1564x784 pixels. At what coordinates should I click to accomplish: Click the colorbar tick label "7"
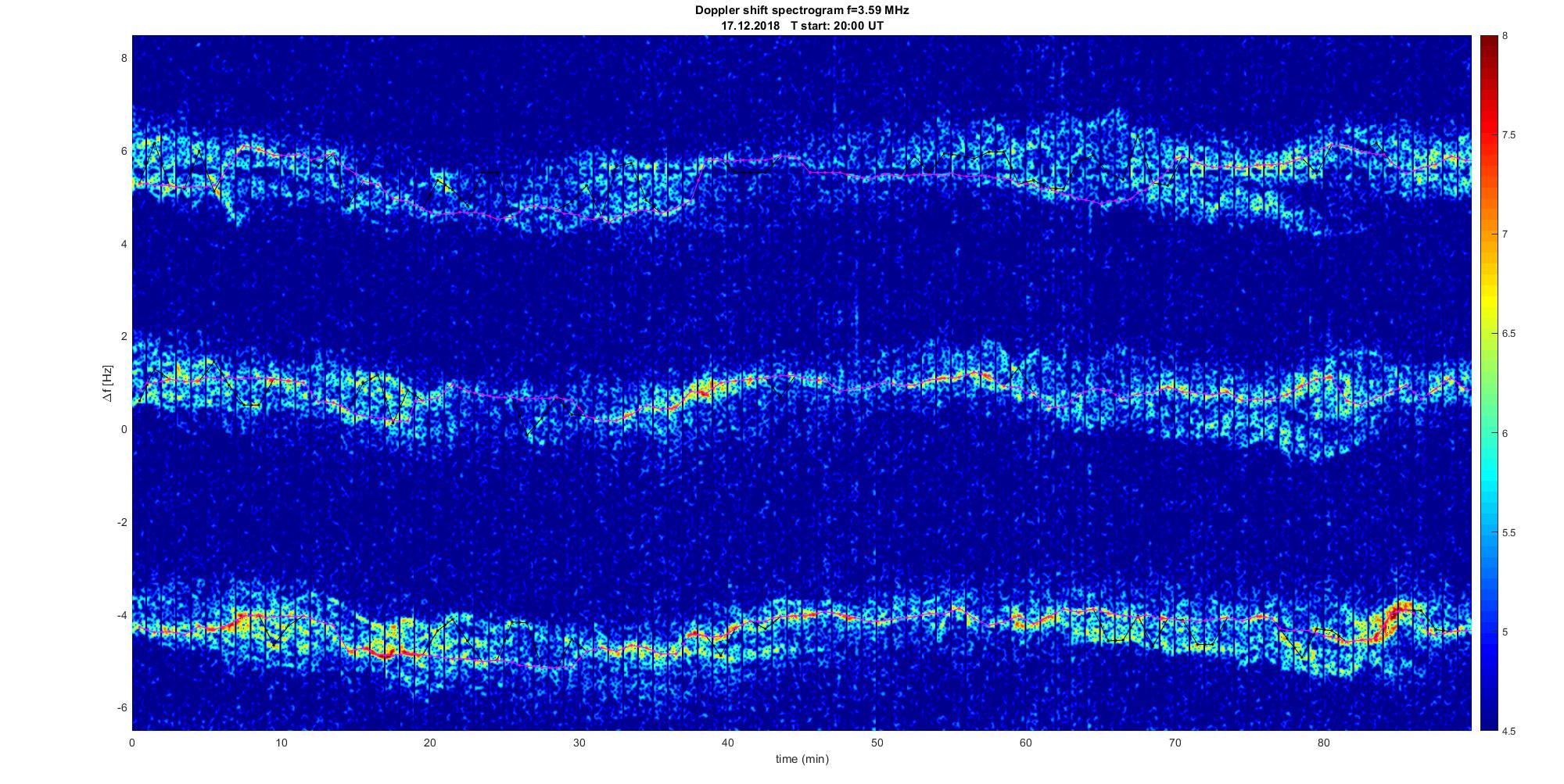pyautogui.click(x=1505, y=234)
